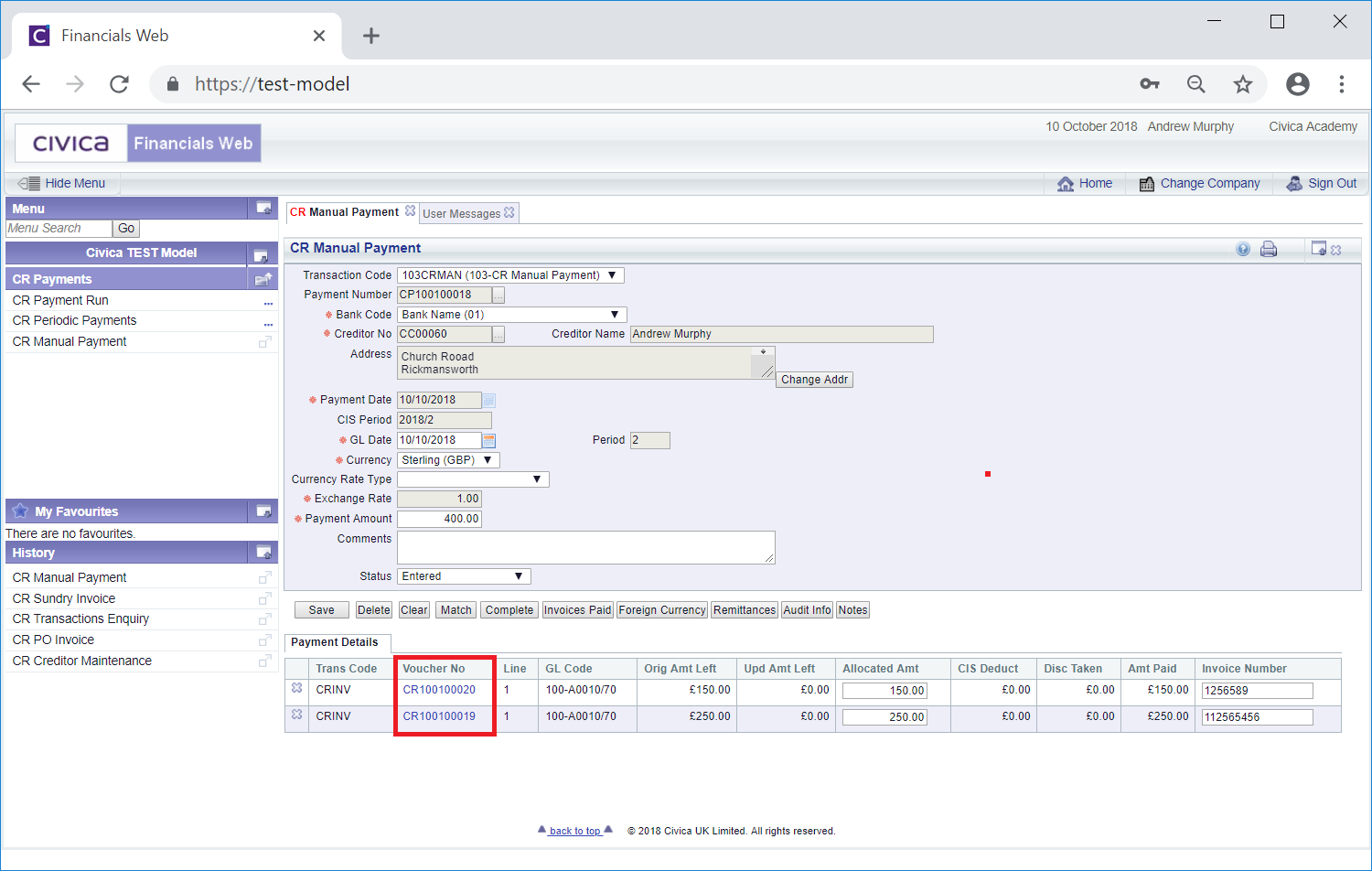Click the Delete button
This screenshot has width=1372, height=871.
(x=374, y=610)
